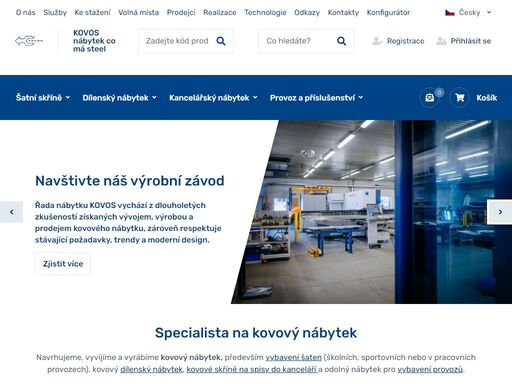Open the Služby menu item
This screenshot has height=384, width=512.
pos(55,13)
